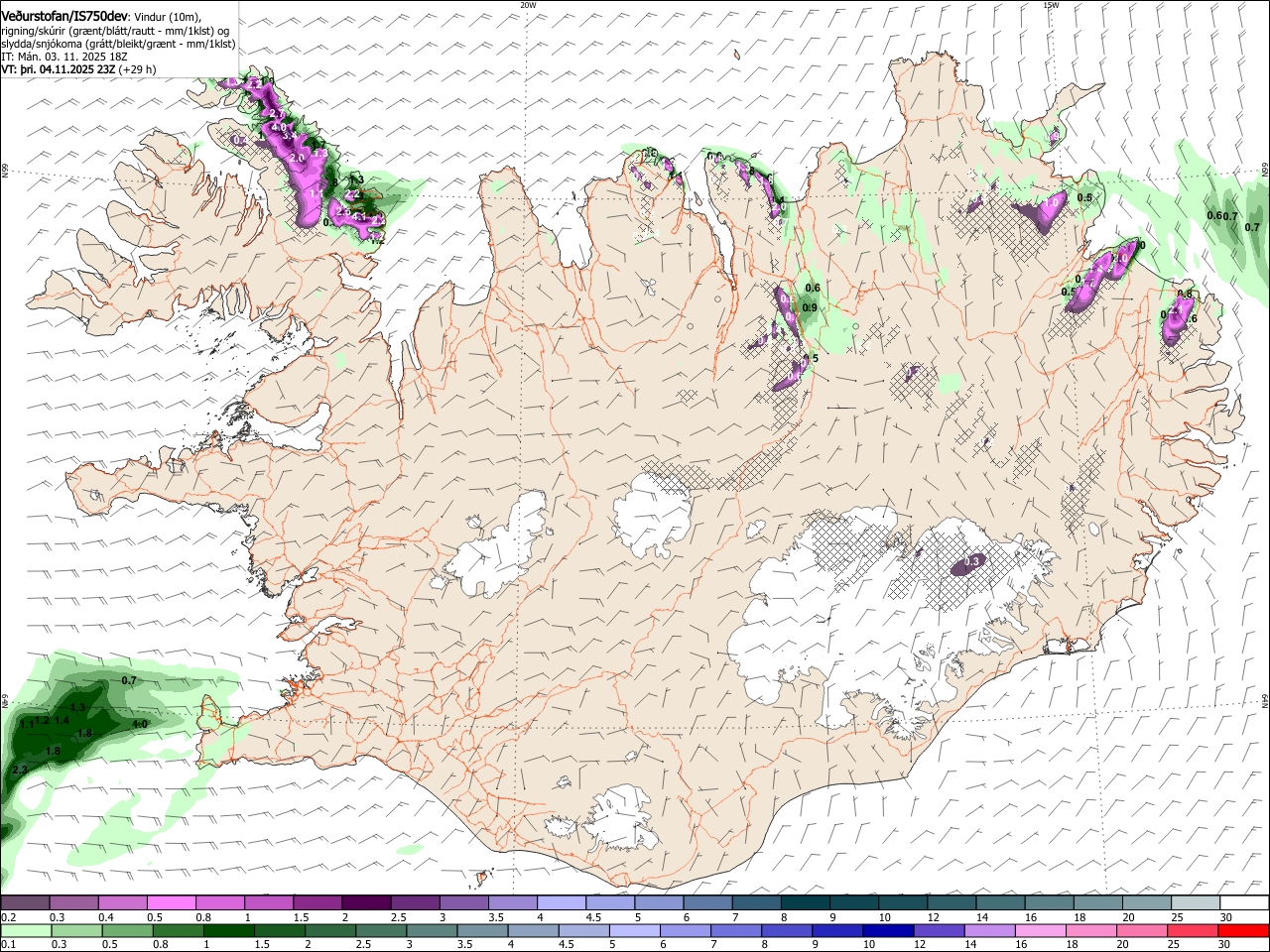Viewport: 1270px width, 952px height.
Task: Click the 2.3 rain value in the southwest sea
Action: 20,770
